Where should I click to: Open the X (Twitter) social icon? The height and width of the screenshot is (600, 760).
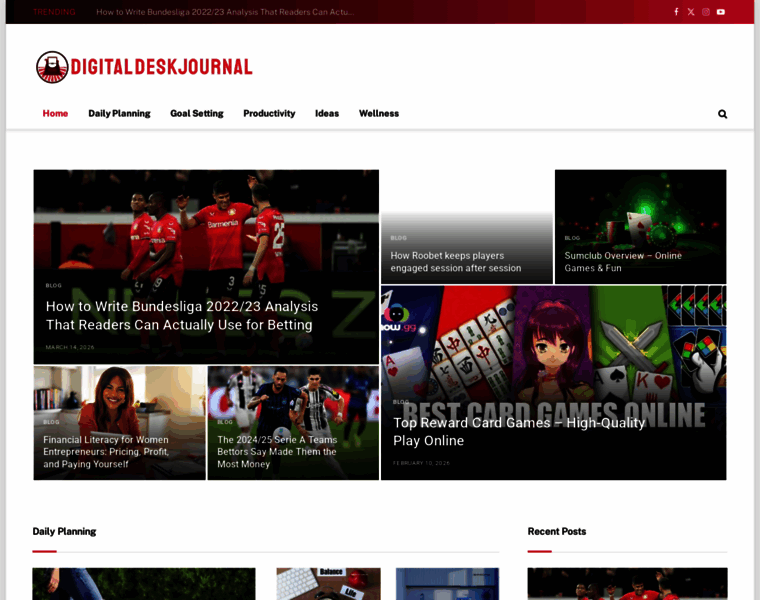(x=691, y=12)
